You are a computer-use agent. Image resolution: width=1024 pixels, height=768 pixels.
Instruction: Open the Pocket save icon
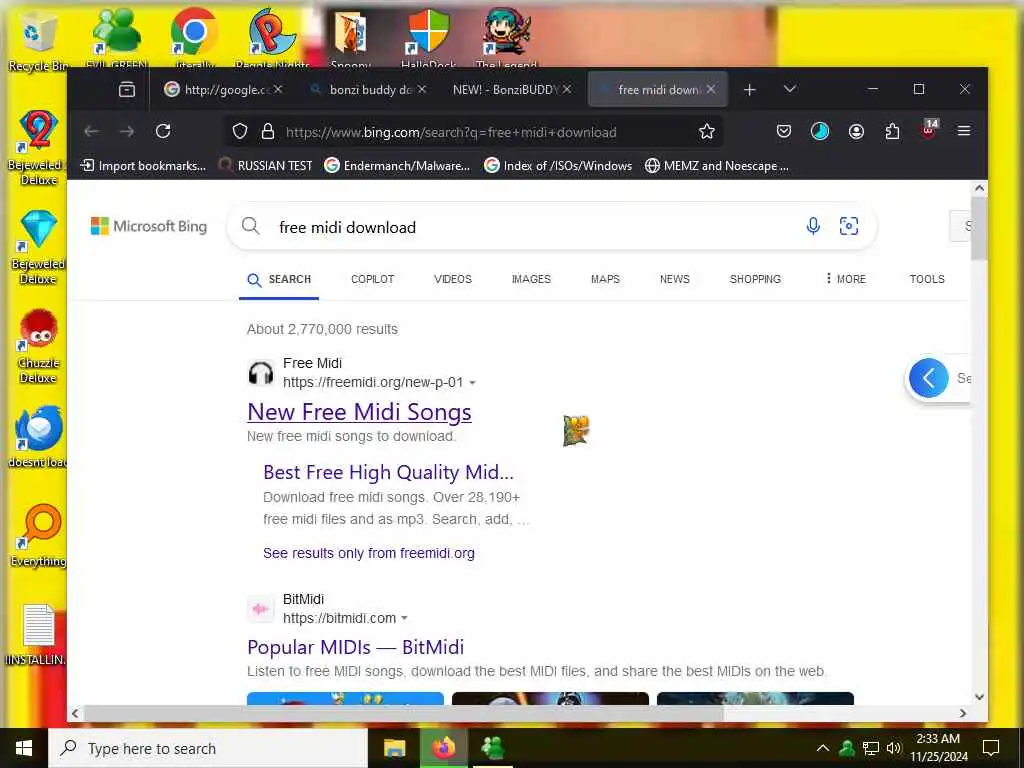click(x=784, y=131)
